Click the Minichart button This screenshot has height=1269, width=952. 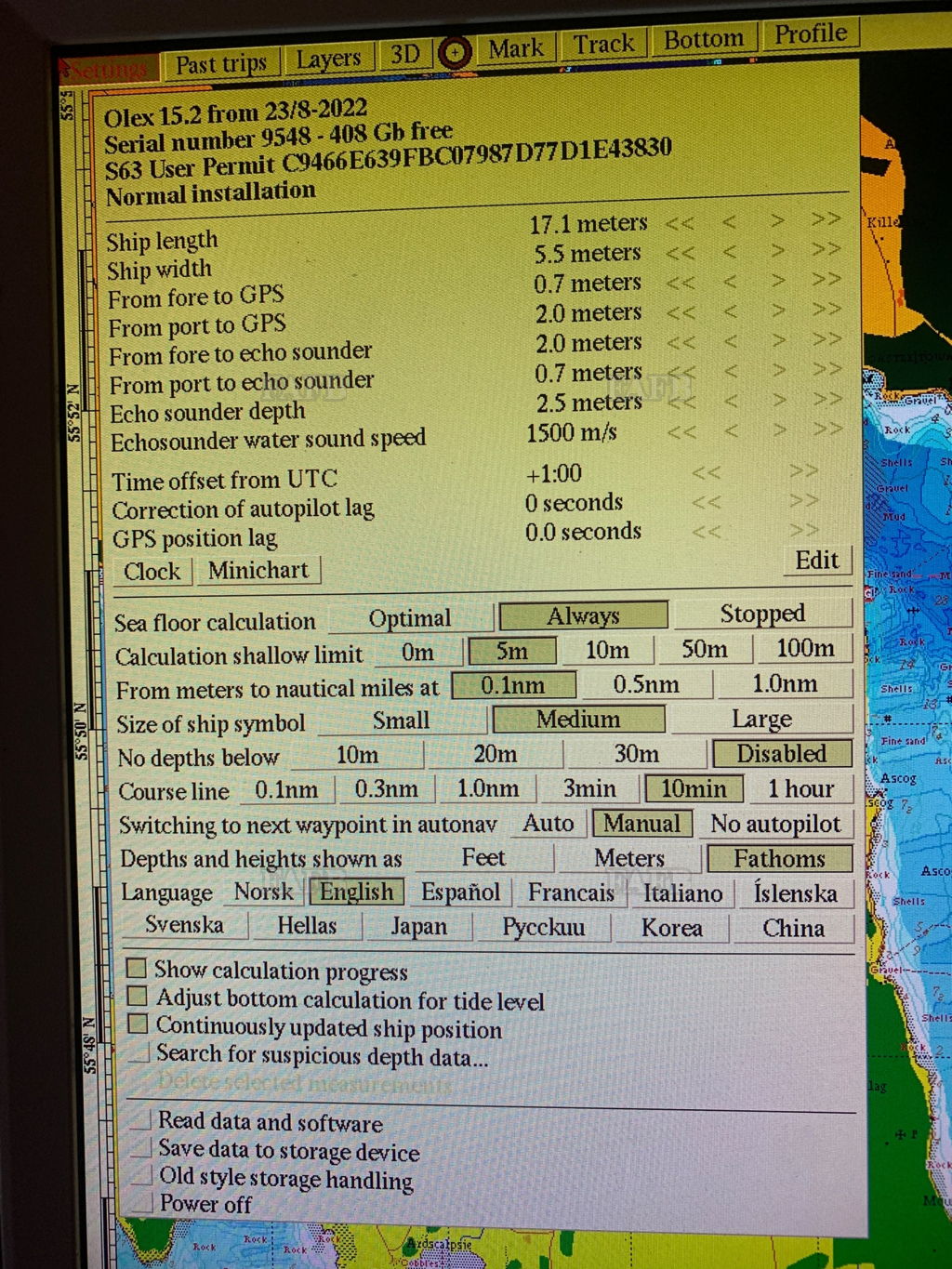258,570
